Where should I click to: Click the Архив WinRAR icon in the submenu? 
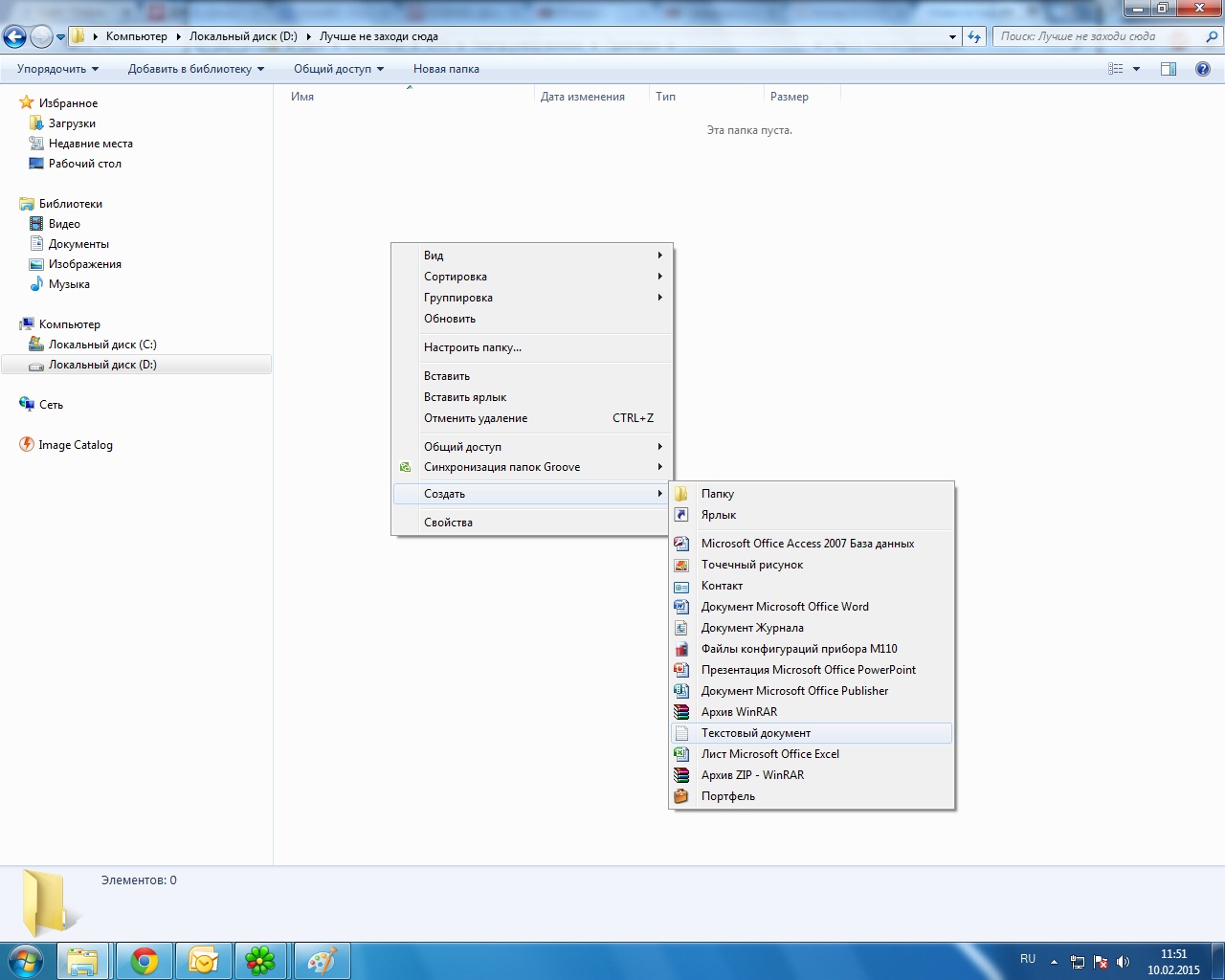(x=681, y=712)
